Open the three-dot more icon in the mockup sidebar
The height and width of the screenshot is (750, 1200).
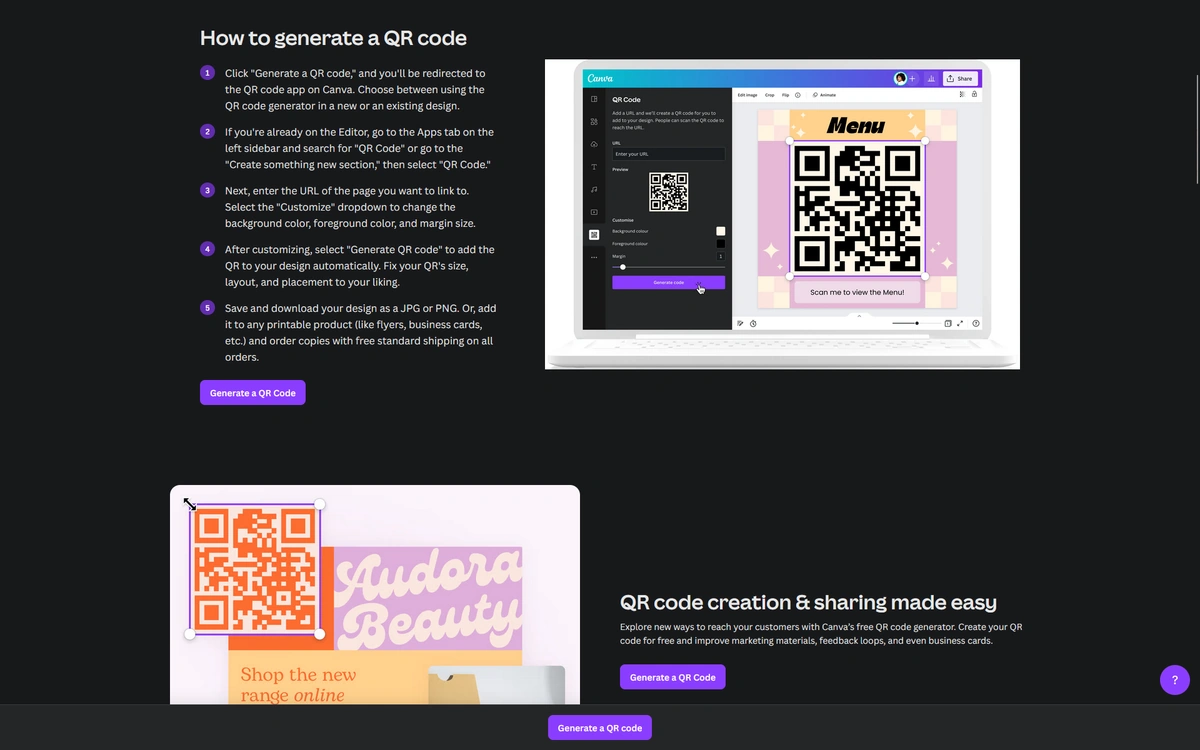pos(594,257)
